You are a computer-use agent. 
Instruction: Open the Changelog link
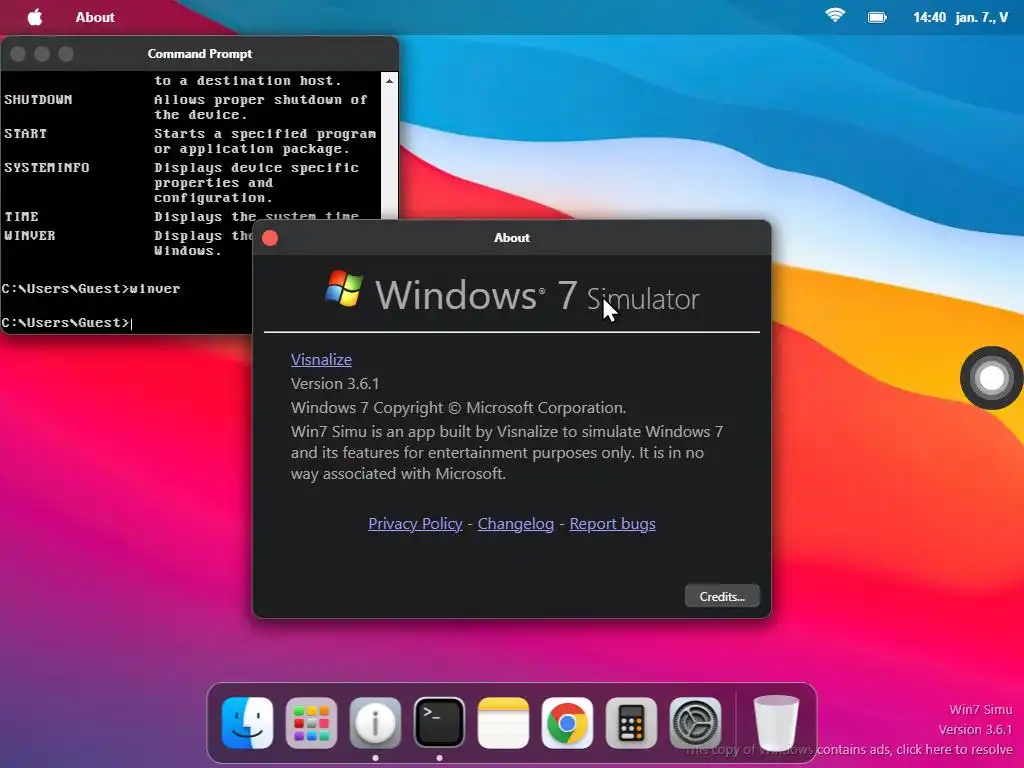[x=516, y=524]
